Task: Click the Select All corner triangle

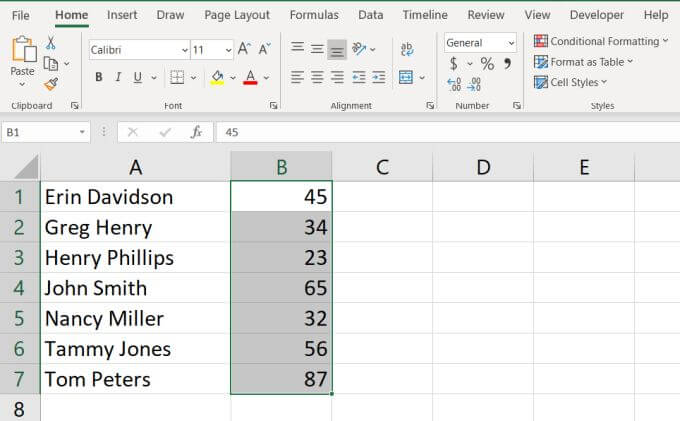Action: coord(26,167)
